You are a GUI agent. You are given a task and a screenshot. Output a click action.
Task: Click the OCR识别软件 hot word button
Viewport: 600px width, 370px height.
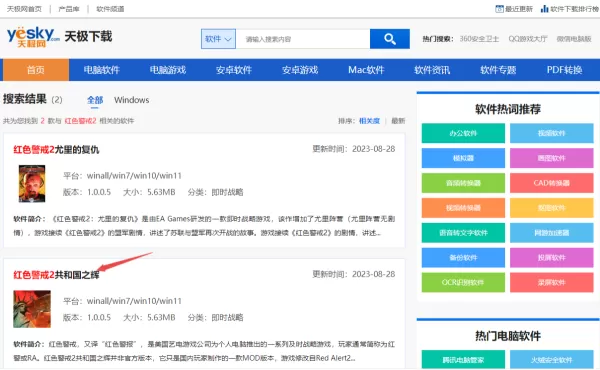pyautogui.click(x=463, y=282)
